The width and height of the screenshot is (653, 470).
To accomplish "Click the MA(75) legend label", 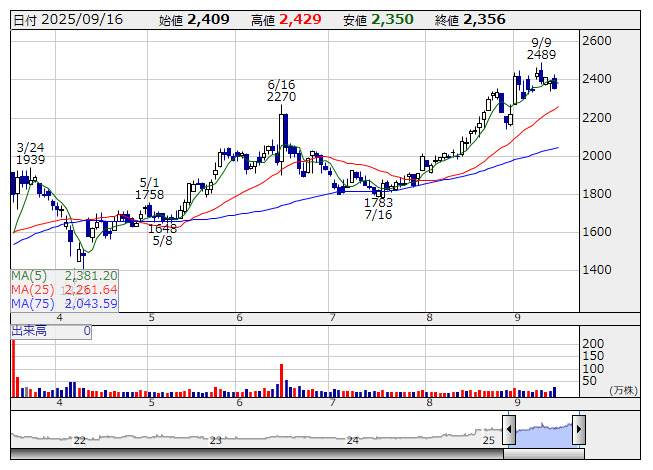I will tap(30, 303).
